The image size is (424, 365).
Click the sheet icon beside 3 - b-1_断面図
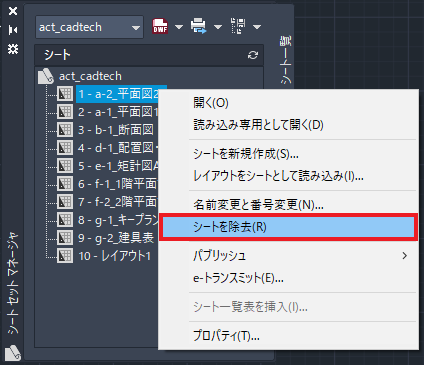pyautogui.click(x=65, y=130)
